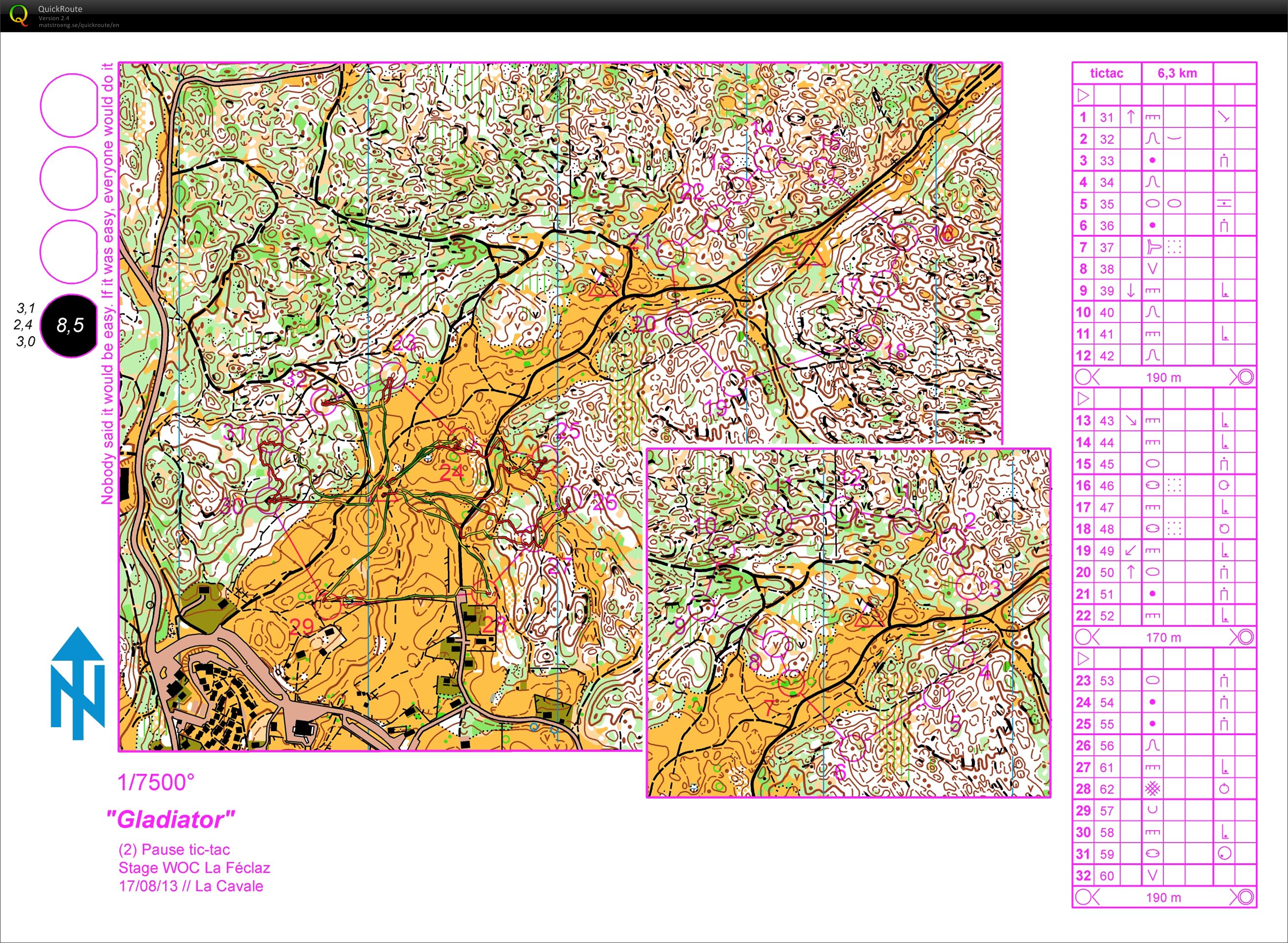The image size is (1288, 943).
Task: Click the '(2) Pause tic-tac' line
Action: [174, 850]
